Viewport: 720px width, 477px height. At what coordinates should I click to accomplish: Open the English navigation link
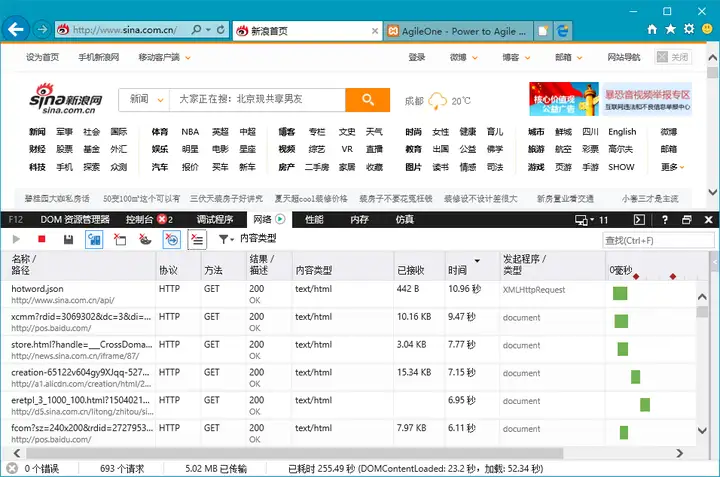point(622,132)
